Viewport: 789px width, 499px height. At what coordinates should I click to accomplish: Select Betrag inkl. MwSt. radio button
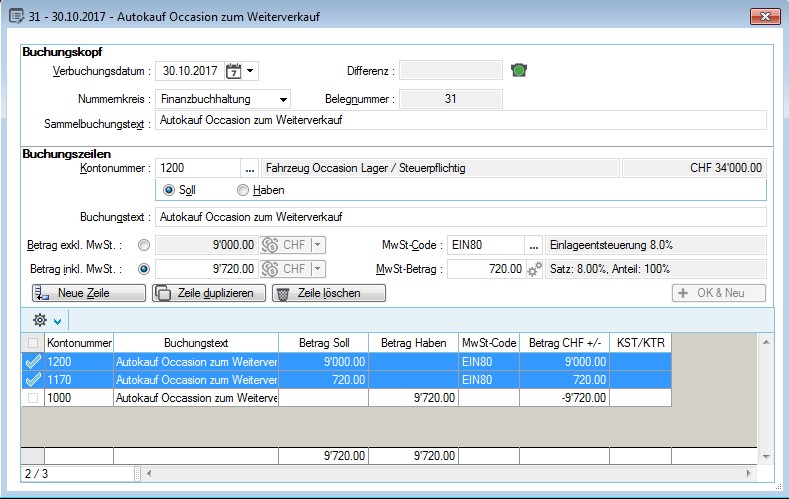point(144,269)
